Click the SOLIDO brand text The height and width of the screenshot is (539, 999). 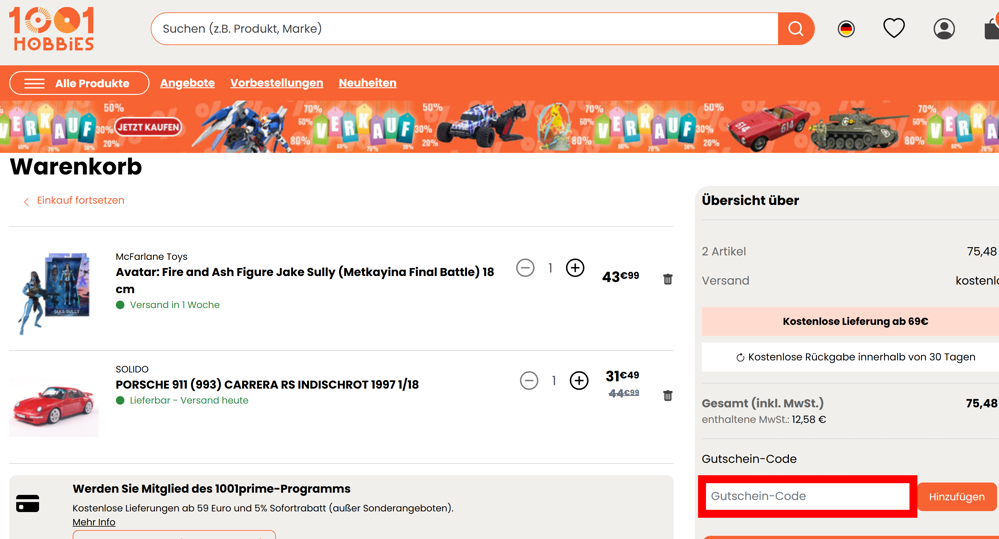(x=132, y=370)
